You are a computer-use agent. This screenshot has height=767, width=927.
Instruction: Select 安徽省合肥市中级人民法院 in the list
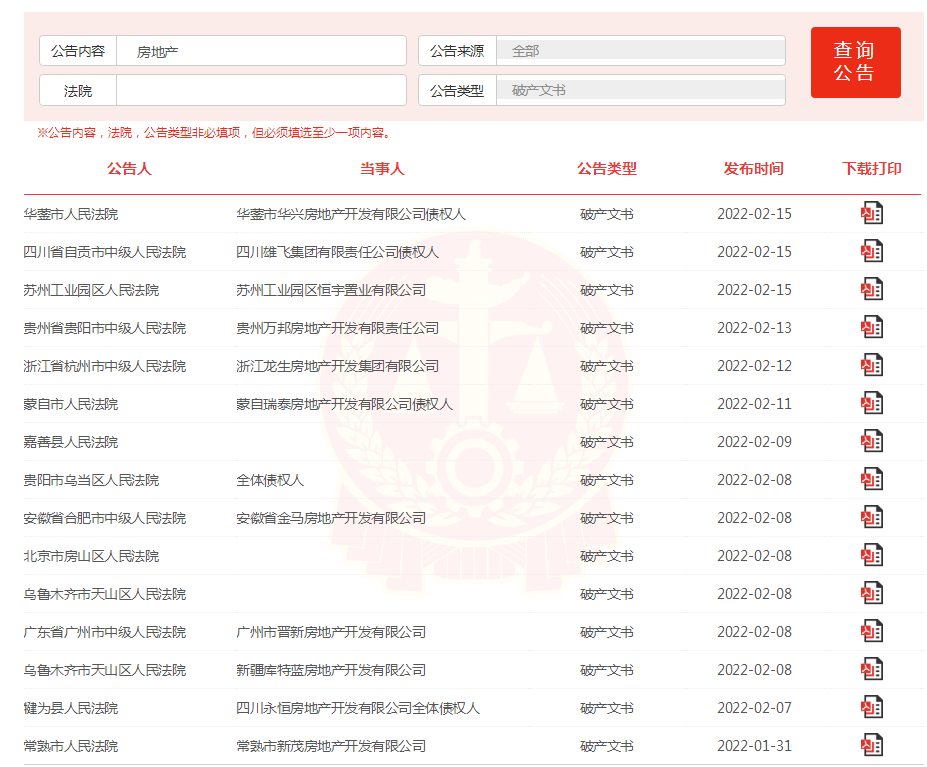click(x=105, y=518)
